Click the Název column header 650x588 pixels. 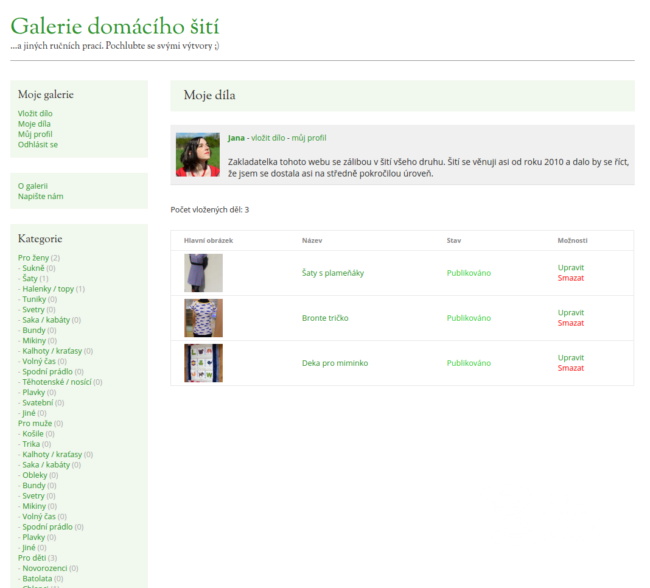(x=312, y=241)
